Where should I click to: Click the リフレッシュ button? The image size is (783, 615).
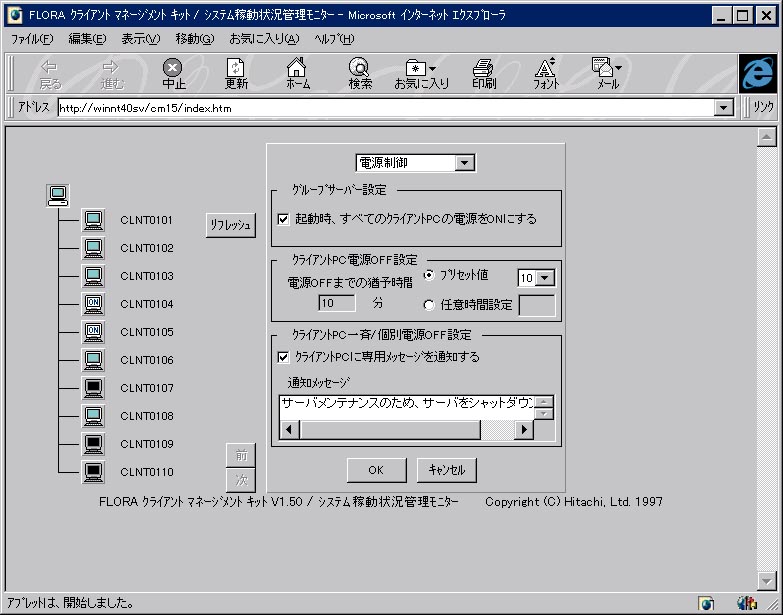coord(231,225)
